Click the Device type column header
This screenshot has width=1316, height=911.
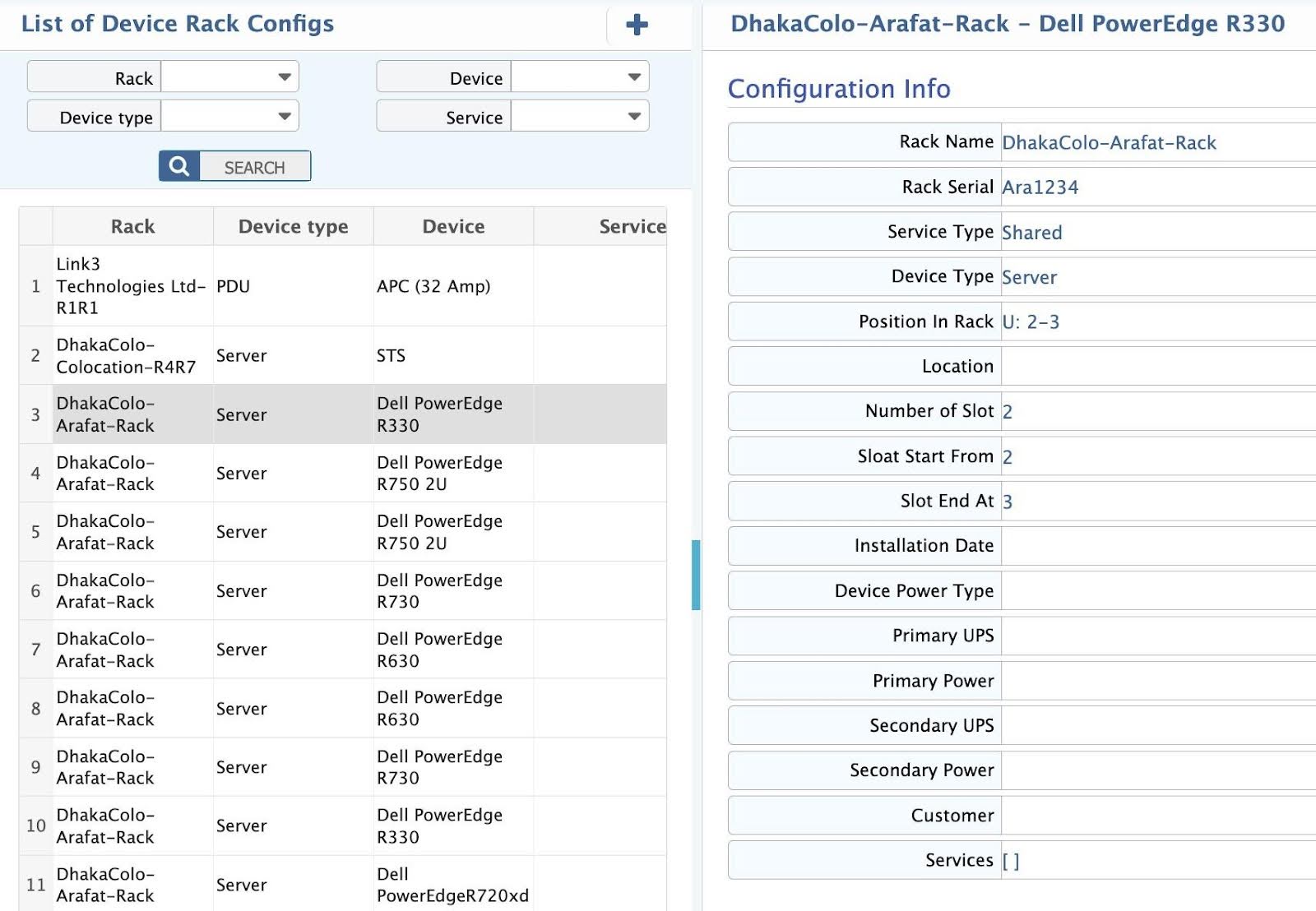[292, 225]
